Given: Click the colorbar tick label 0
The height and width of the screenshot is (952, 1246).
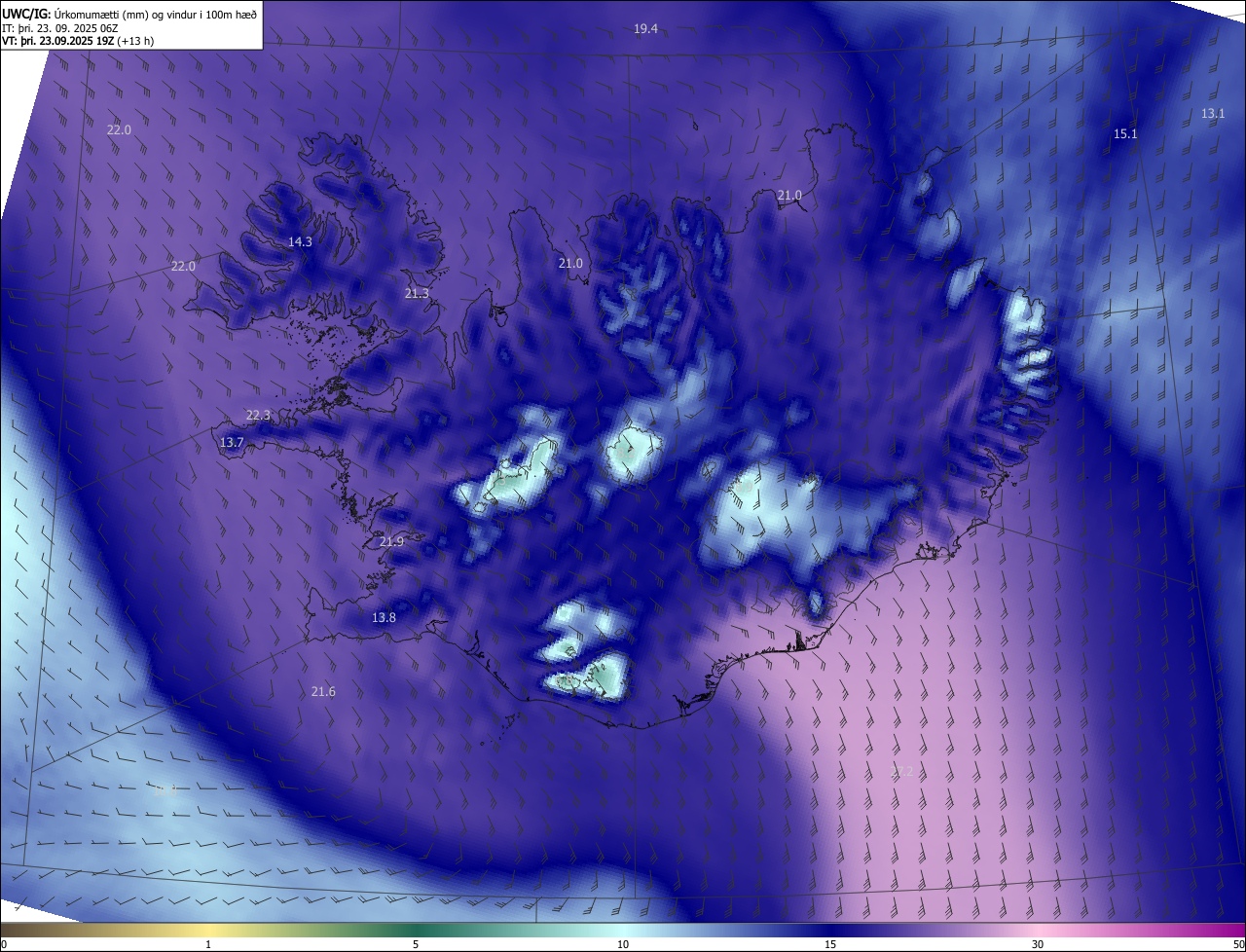Looking at the screenshot, I should (4, 944).
